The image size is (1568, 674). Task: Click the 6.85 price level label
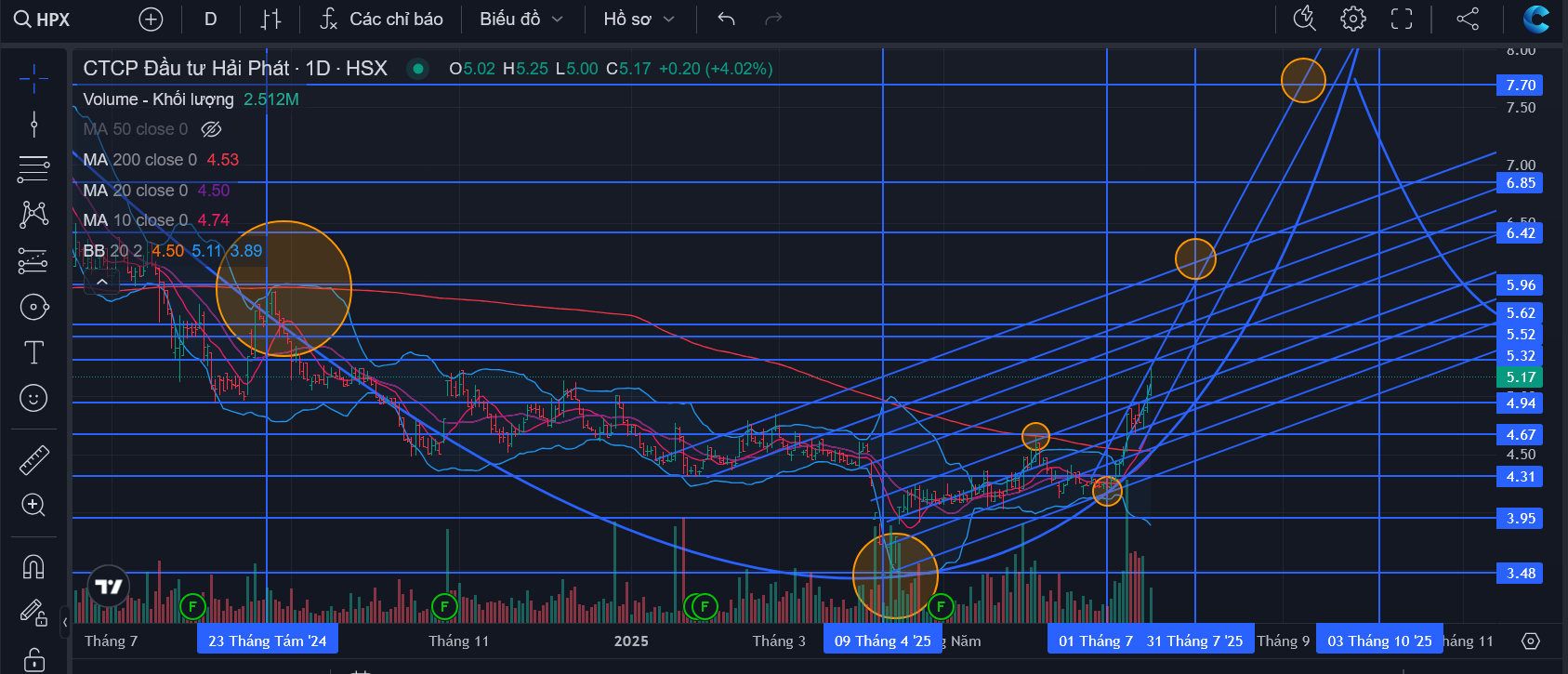[x=1521, y=183]
